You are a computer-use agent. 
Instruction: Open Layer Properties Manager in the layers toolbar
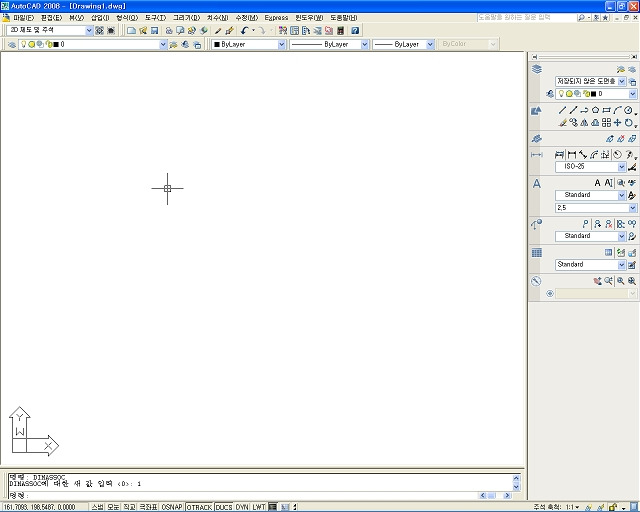pos(12,45)
